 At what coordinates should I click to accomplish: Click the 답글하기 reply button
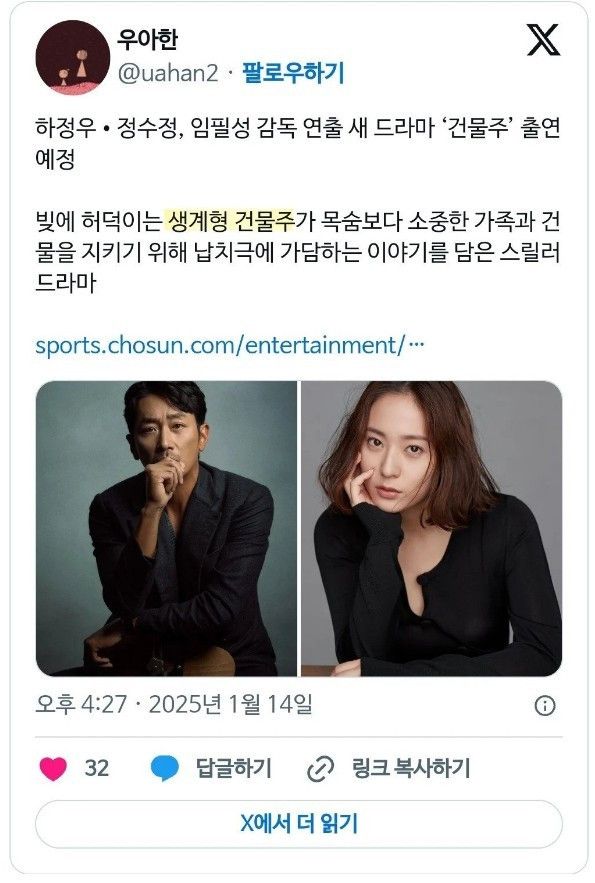coord(234,769)
